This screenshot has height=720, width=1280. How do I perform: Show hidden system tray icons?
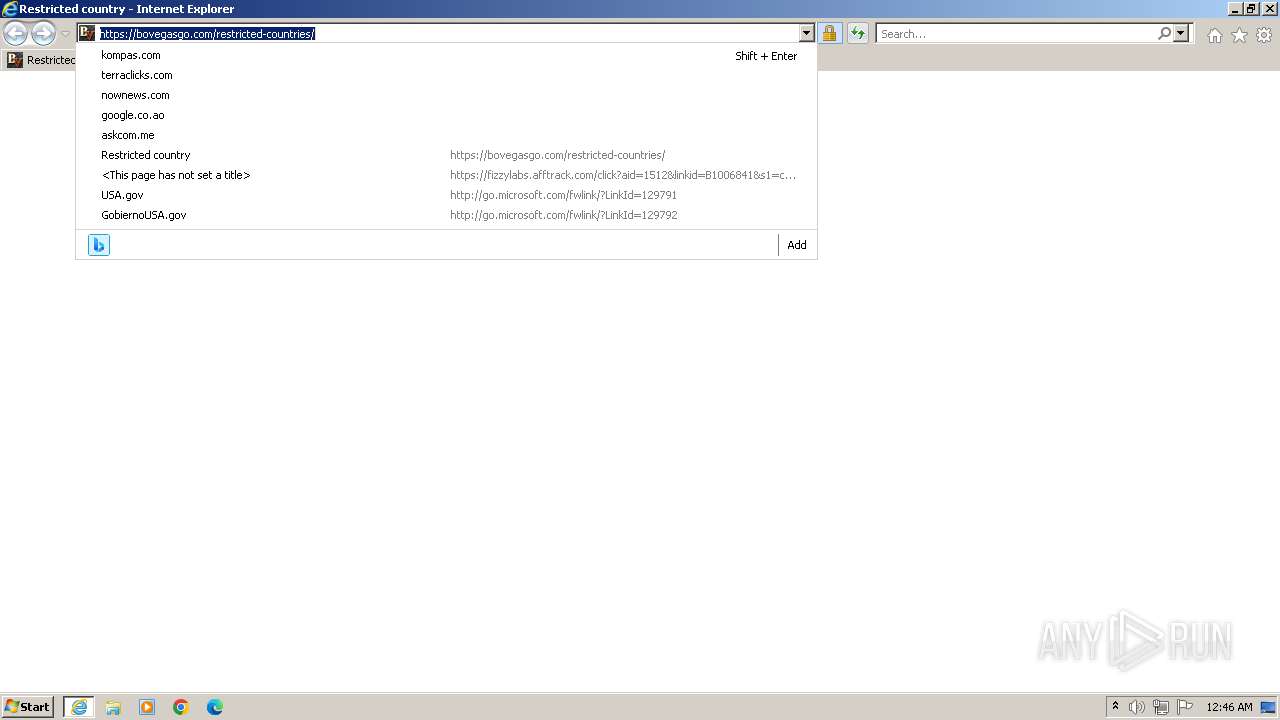click(x=1116, y=707)
